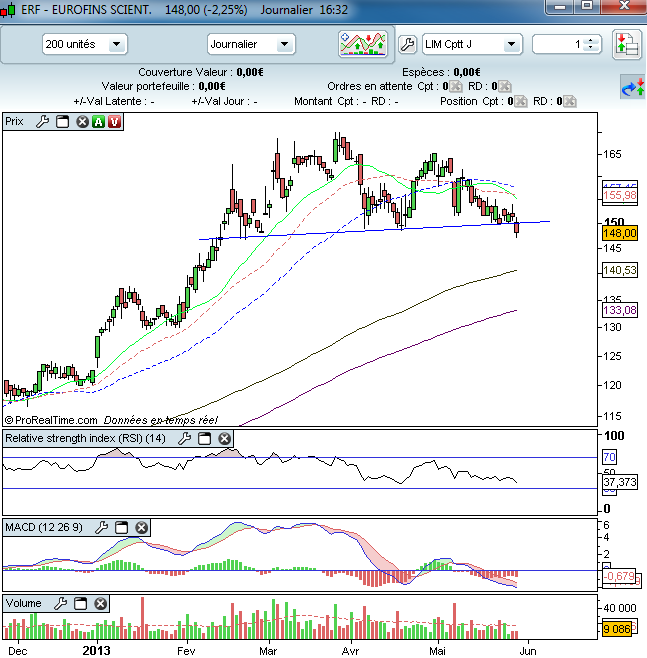This screenshot has height=658, width=647.
Task: Open the indicators and trading systems icon
Action: point(363,44)
